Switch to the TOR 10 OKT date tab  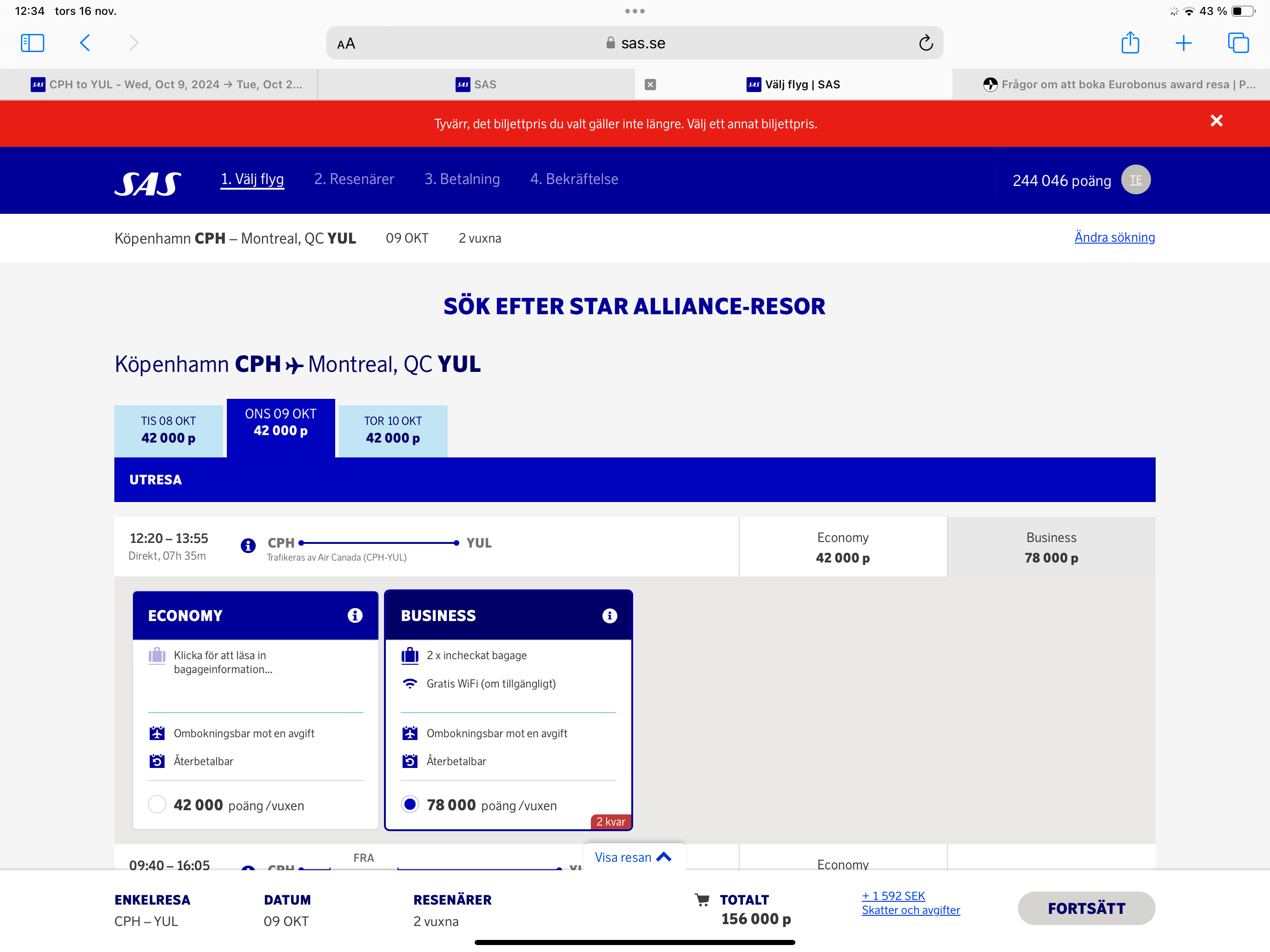coord(393,430)
